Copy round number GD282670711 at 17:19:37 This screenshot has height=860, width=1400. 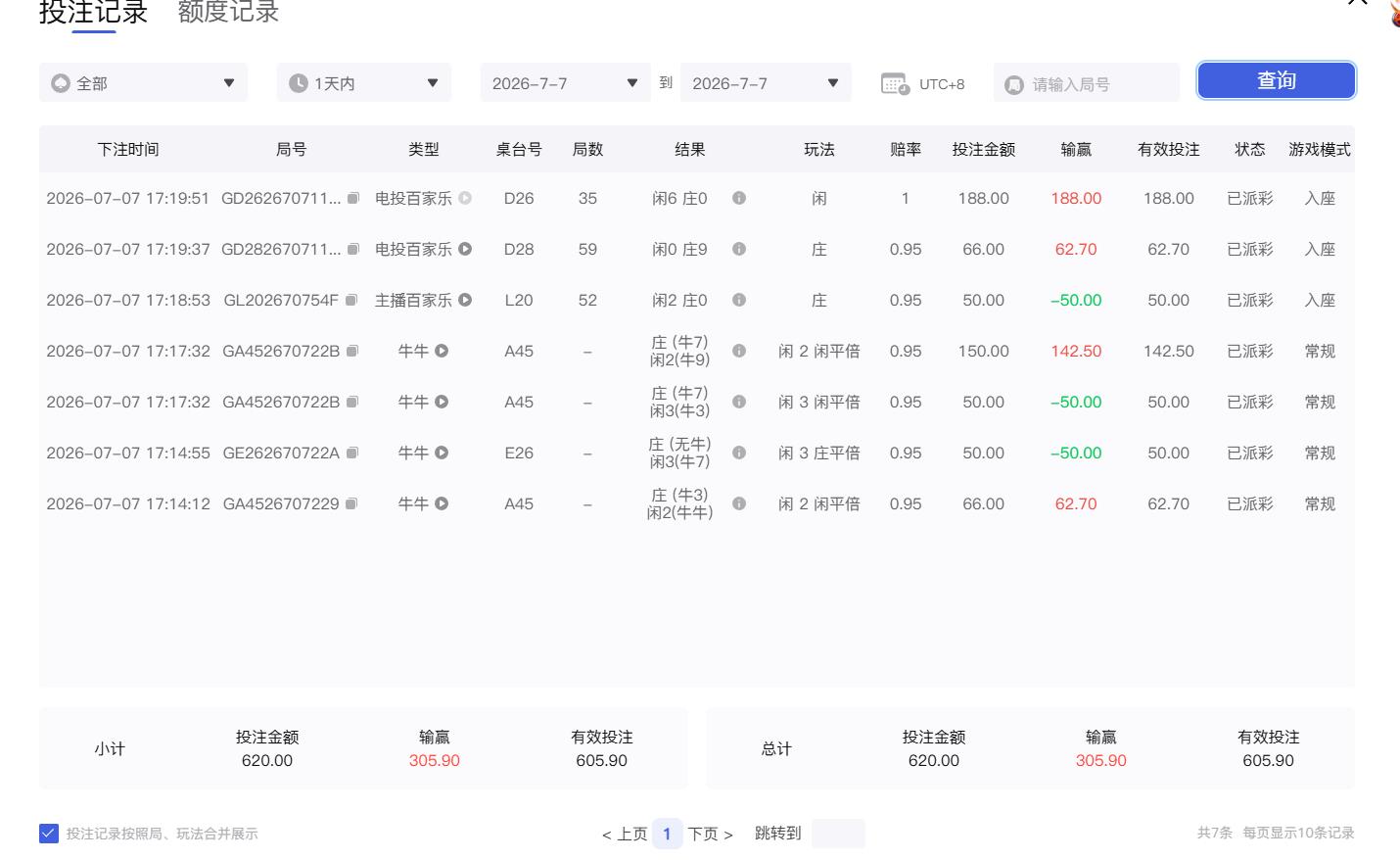(353, 249)
